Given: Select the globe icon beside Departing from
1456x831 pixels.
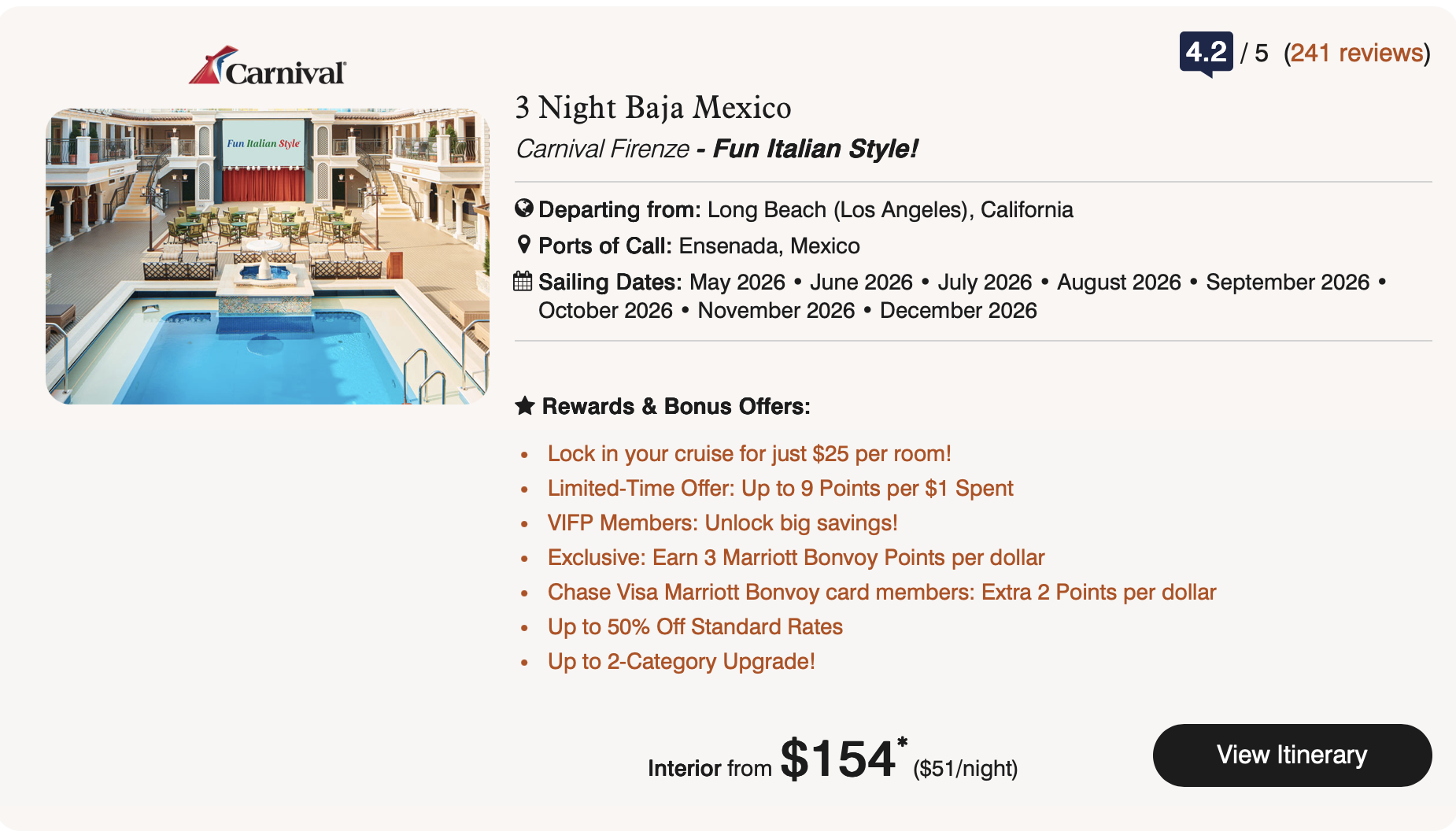Looking at the screenshot, I should point(523,209).
